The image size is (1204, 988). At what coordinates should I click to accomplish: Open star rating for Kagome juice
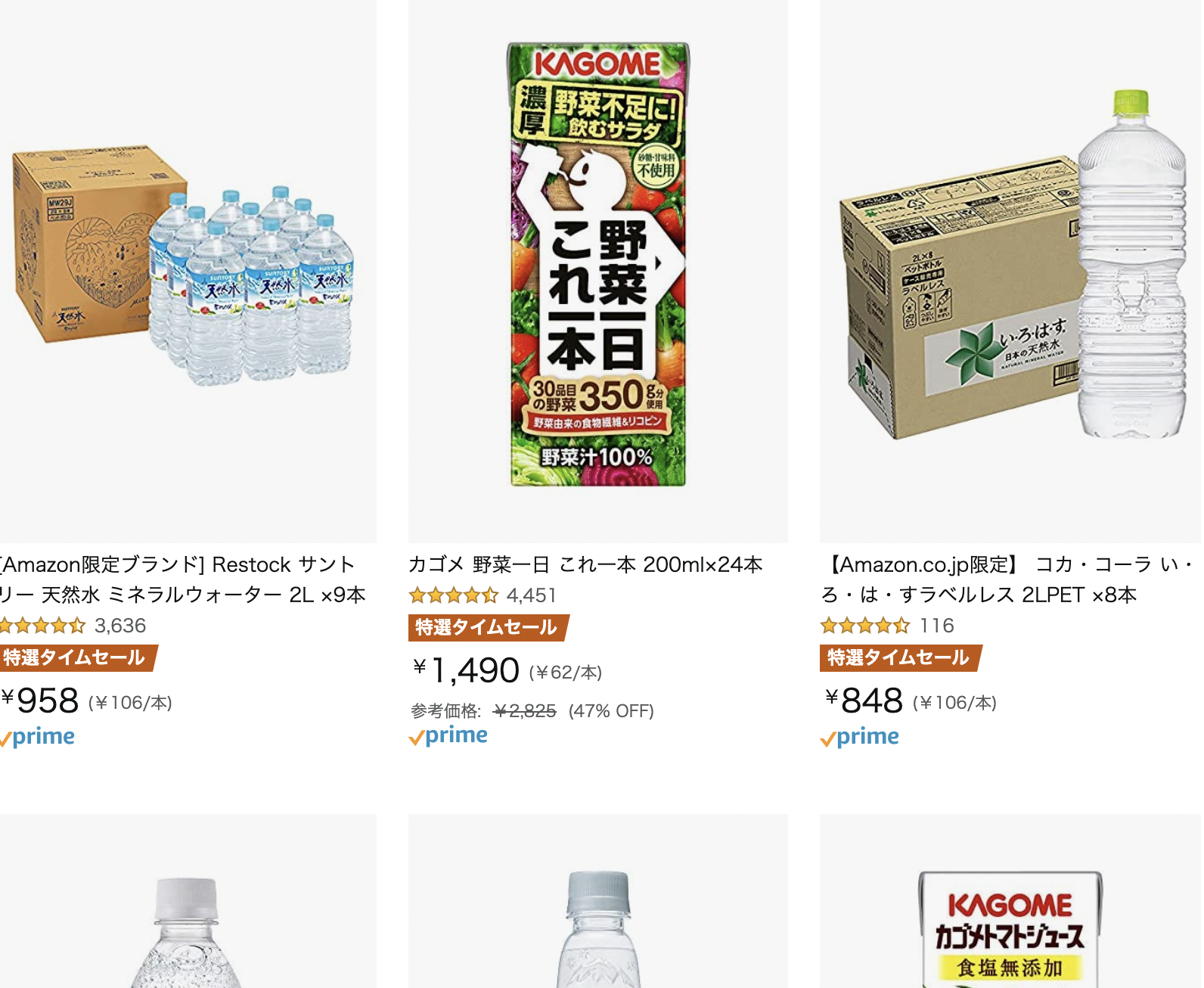(x=454, y=595)
